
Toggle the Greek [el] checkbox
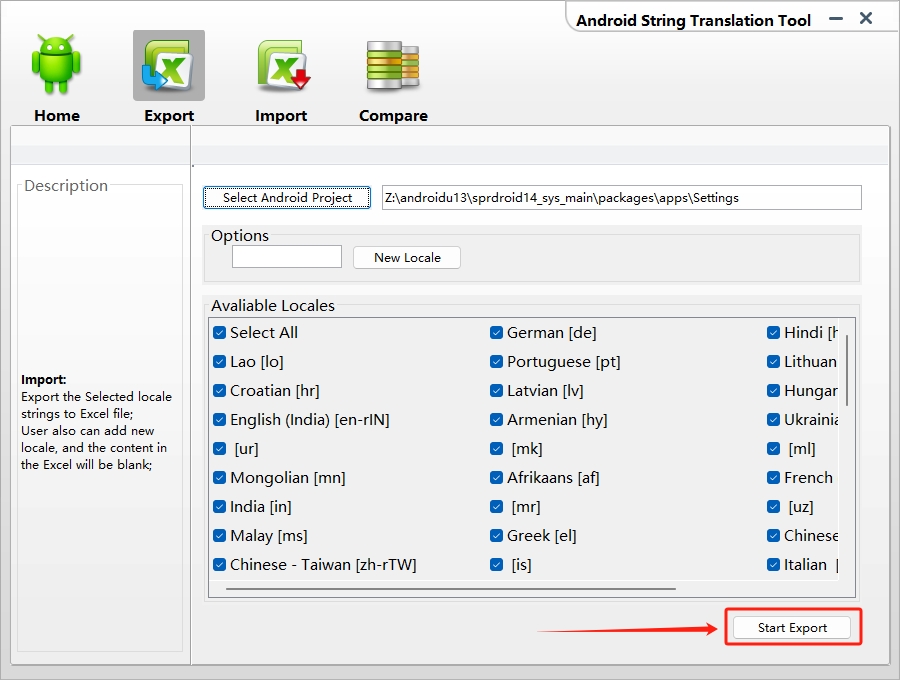[x=496, y=535]
